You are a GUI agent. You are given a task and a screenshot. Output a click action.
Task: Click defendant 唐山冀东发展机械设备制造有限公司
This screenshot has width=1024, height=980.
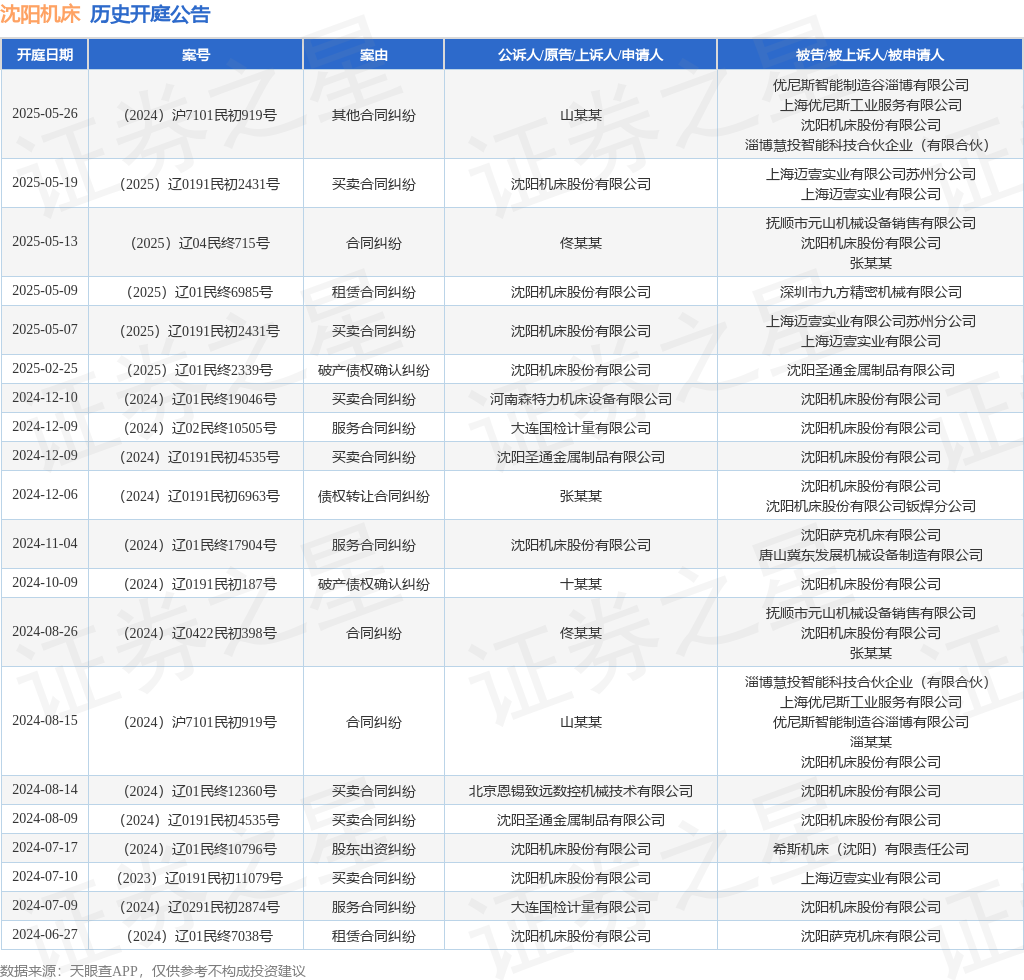[x=871, y=555]
